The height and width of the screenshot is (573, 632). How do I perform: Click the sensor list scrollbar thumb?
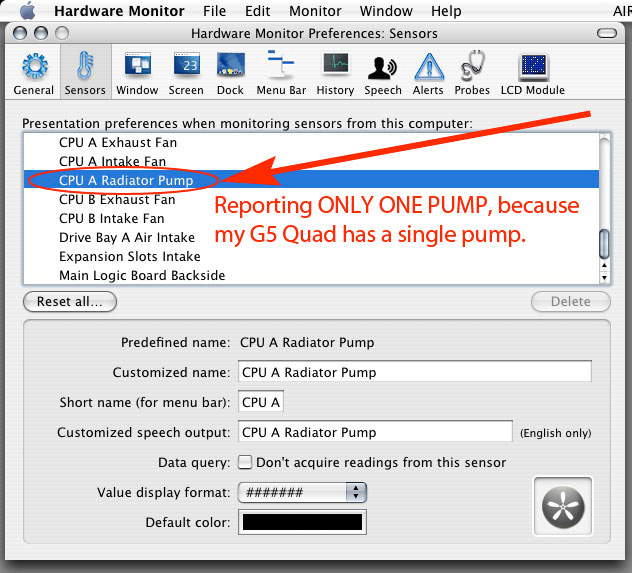604,244
